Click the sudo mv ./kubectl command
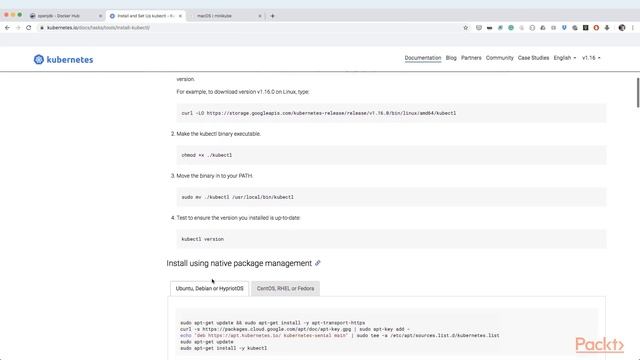 (x=238, y=197)
